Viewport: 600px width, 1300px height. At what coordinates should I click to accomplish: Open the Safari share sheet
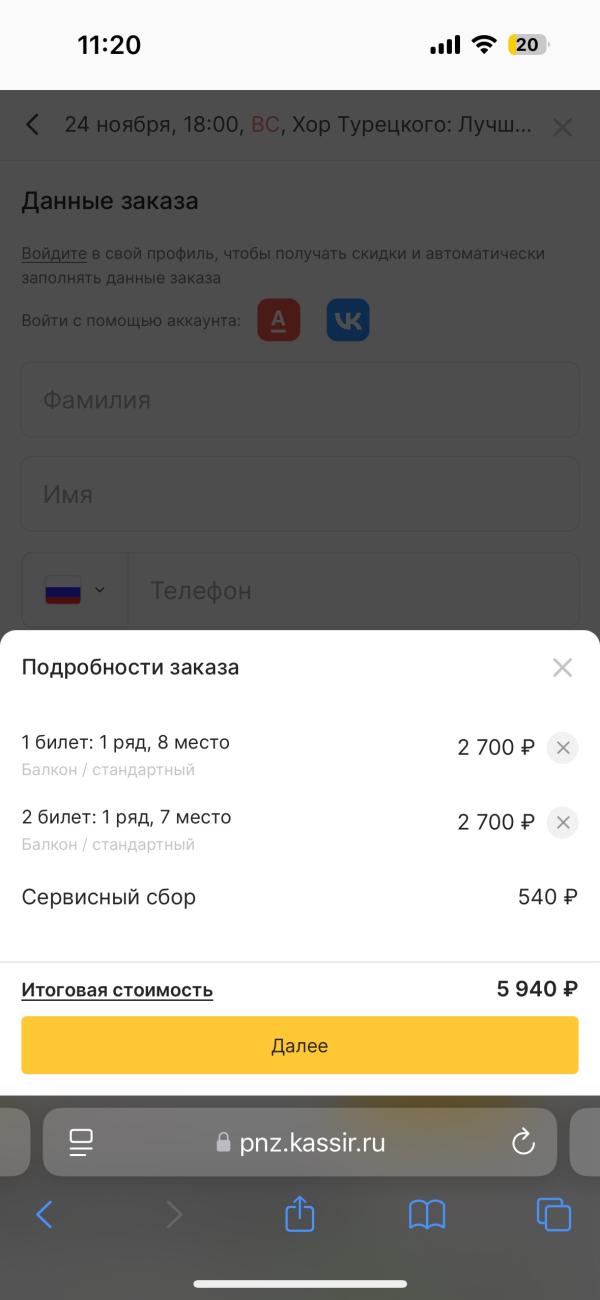pos(300,1214)
